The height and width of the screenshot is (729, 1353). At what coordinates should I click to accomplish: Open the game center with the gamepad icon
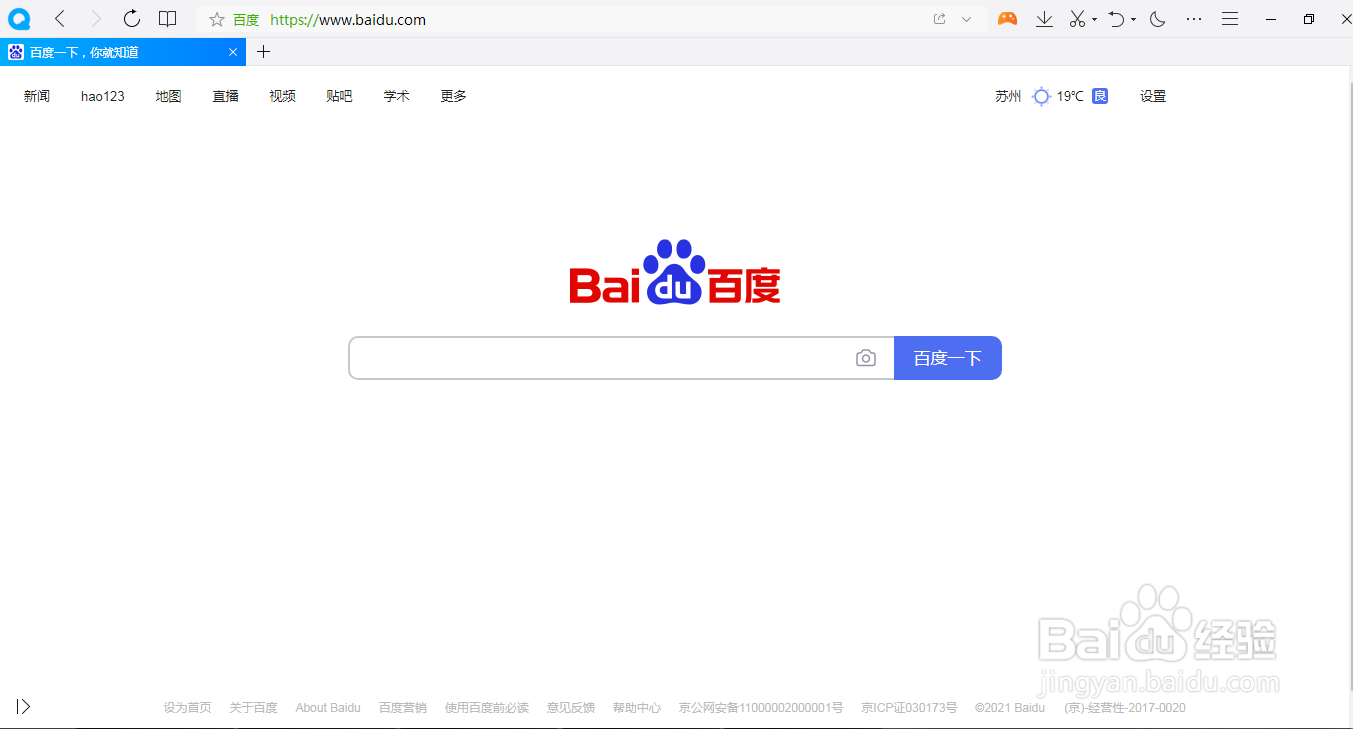click(x=1007, y=19)
